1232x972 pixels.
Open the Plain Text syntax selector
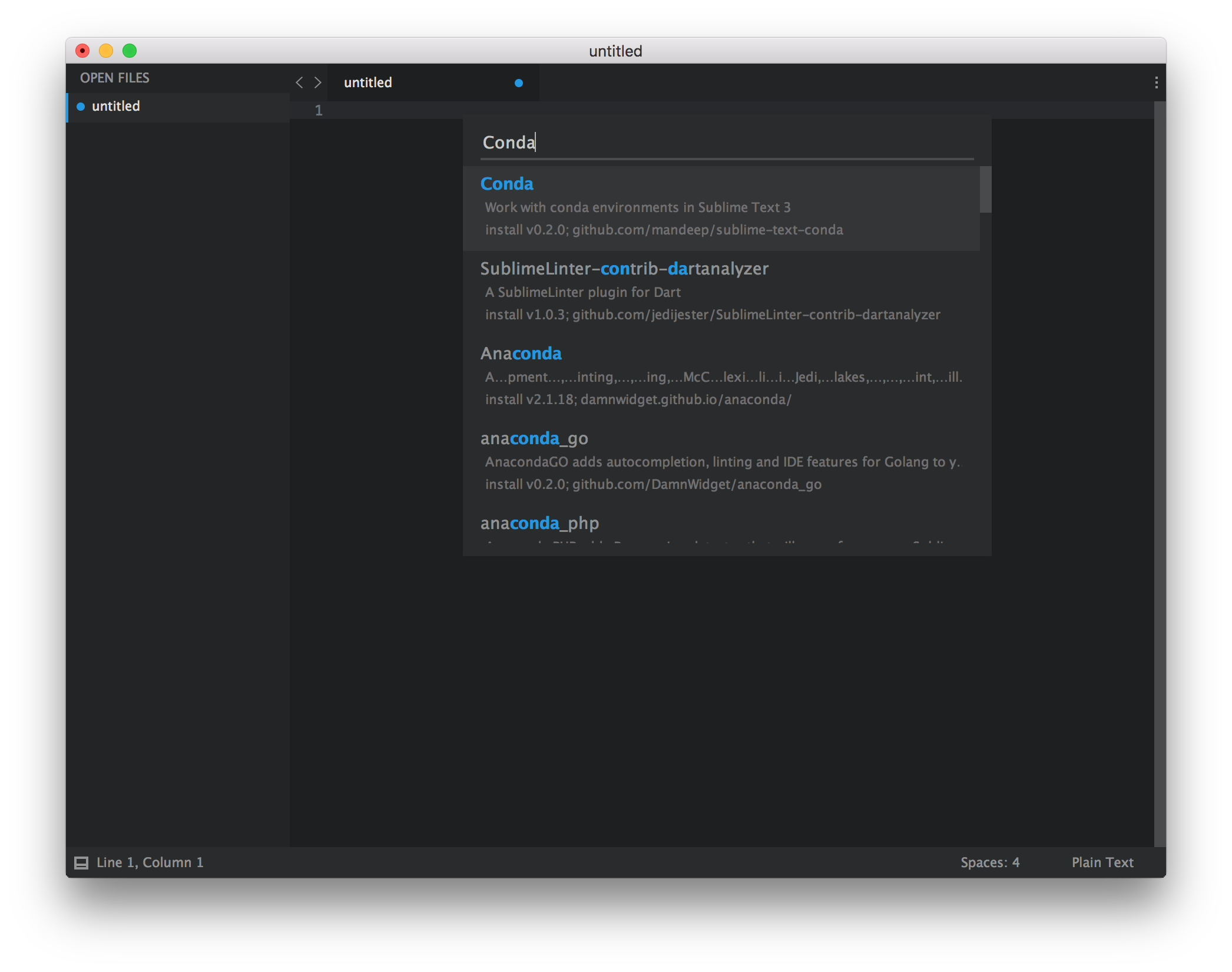1102,862
